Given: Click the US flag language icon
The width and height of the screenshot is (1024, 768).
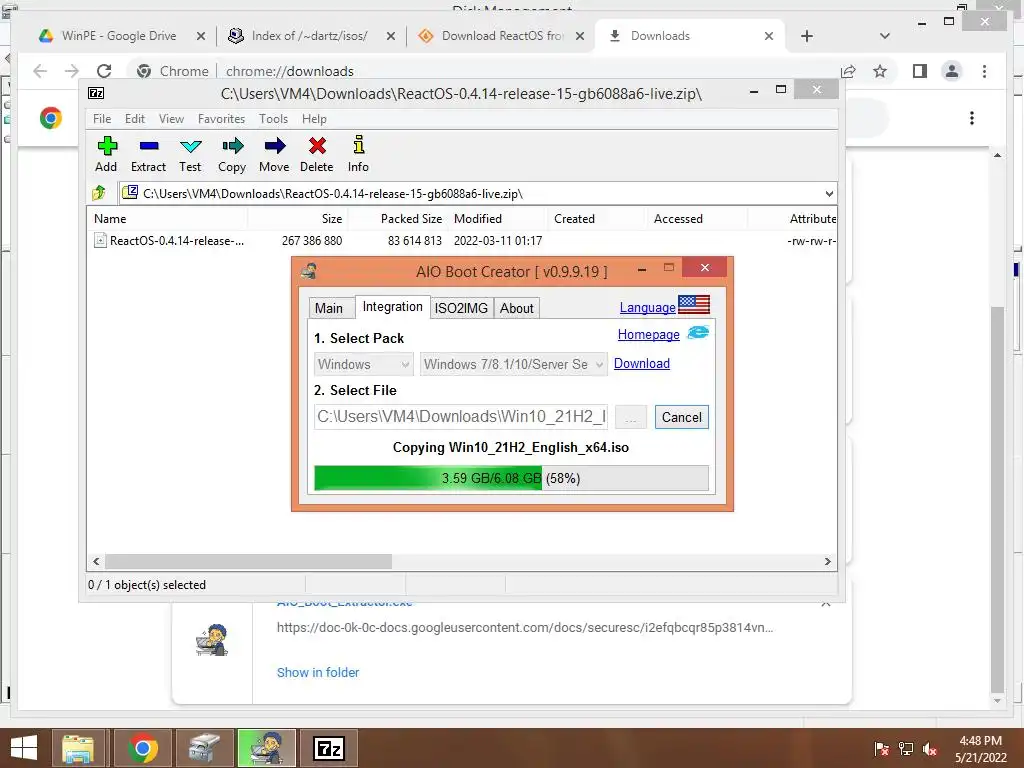Looking at the screenshot, I should pyautogui.click(x=694, y=305).
